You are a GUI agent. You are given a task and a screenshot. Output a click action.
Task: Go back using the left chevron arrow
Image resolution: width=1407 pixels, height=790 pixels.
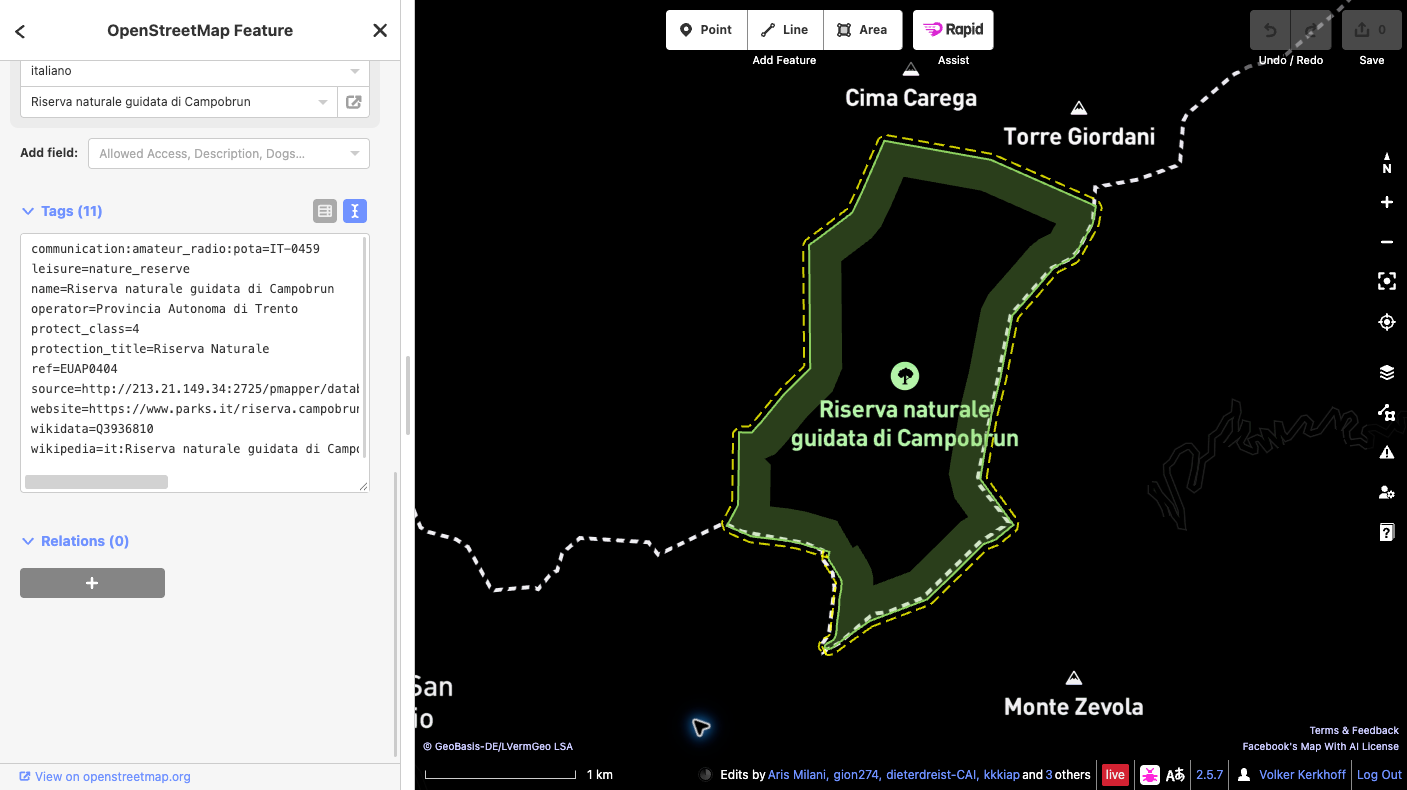[x=20, y=31]
